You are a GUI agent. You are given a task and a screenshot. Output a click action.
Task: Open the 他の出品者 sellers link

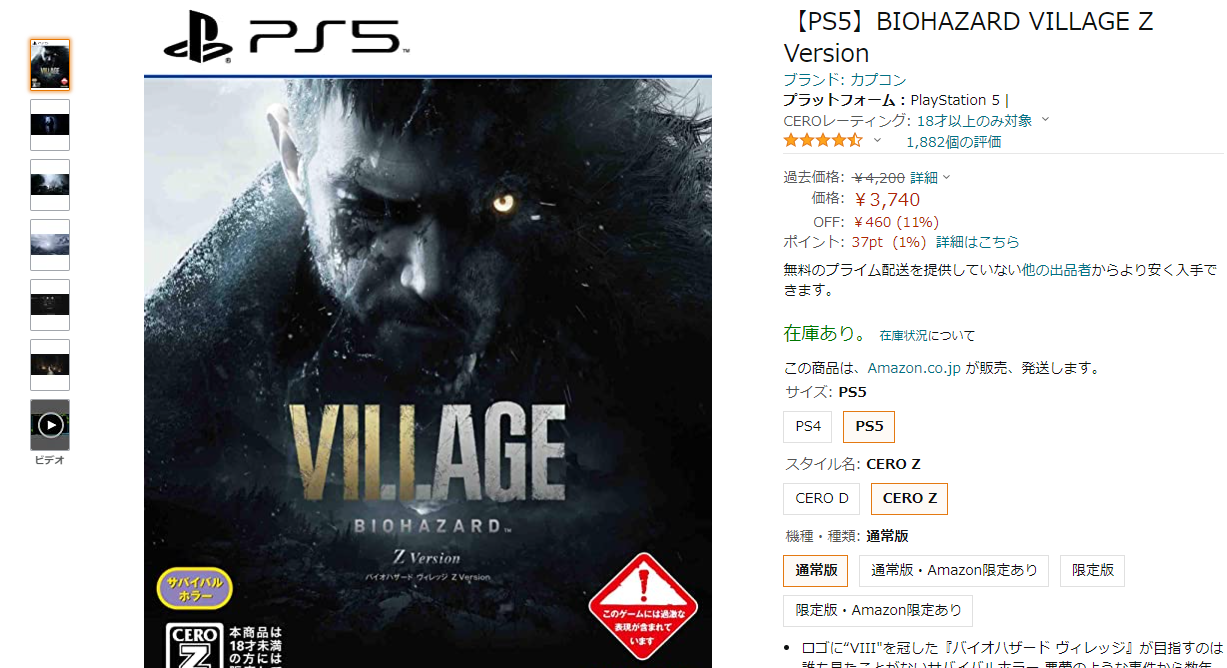(1056, 270)
